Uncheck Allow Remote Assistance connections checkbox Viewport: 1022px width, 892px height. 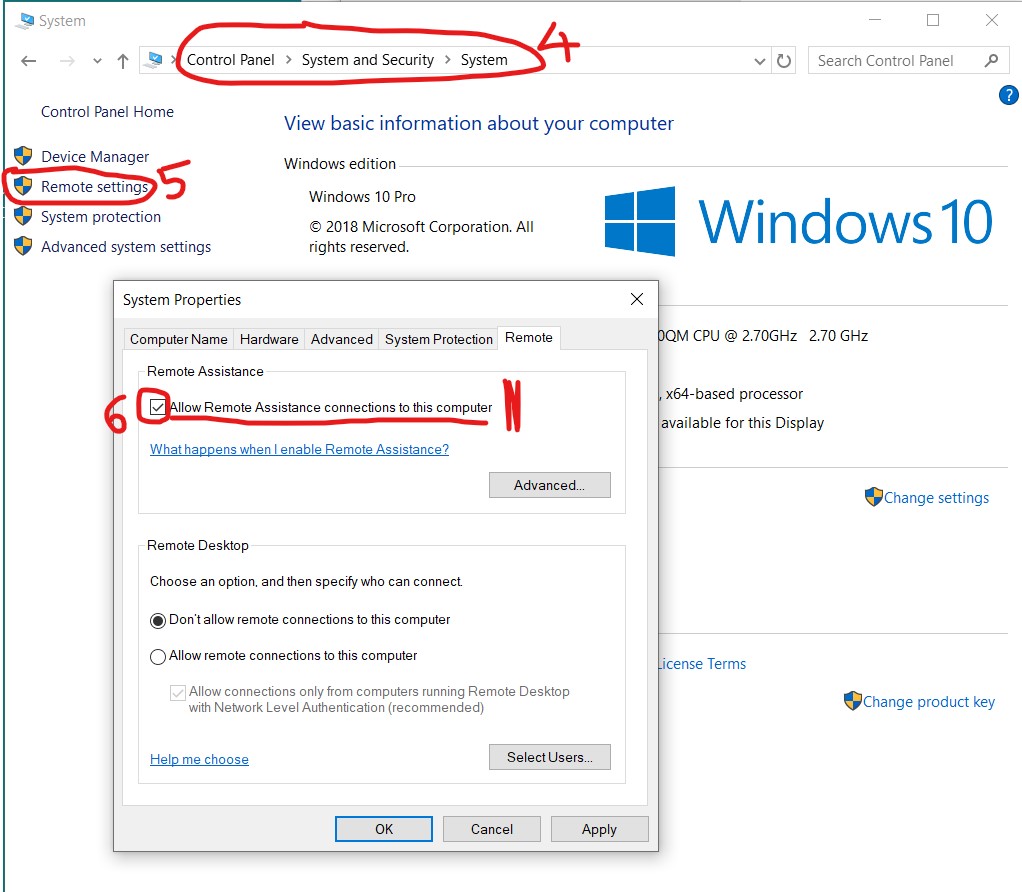click(x=158, y=407)
